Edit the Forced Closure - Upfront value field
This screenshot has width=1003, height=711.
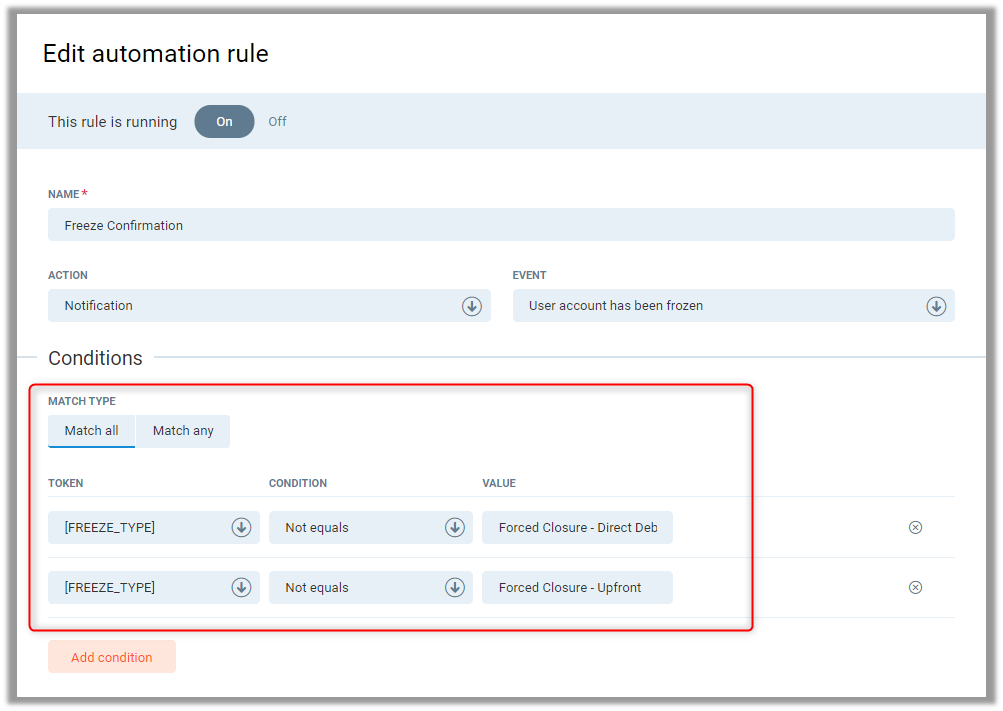[577, 588]
